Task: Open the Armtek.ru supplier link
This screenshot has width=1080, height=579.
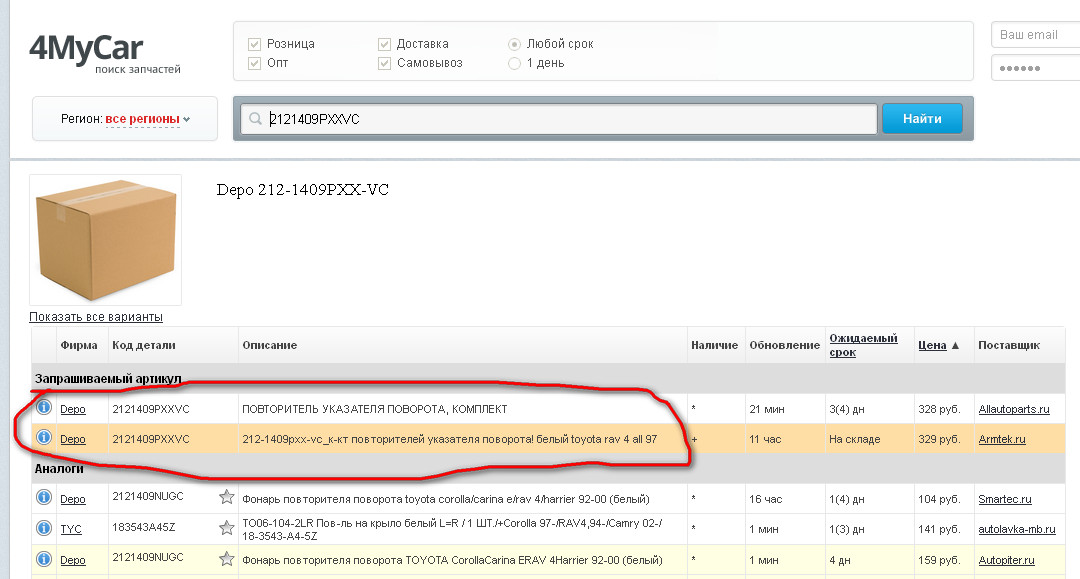Action: point(1002,439)
